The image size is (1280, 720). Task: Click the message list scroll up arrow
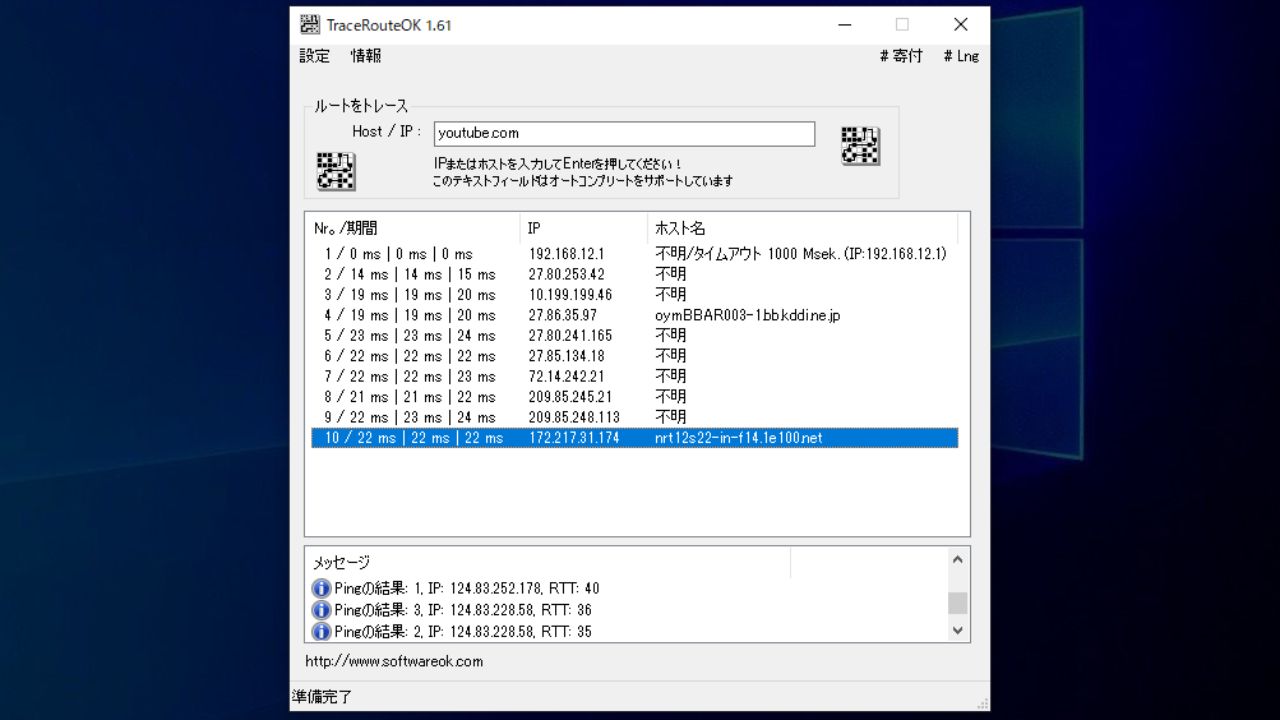click(x=958, y=560)
